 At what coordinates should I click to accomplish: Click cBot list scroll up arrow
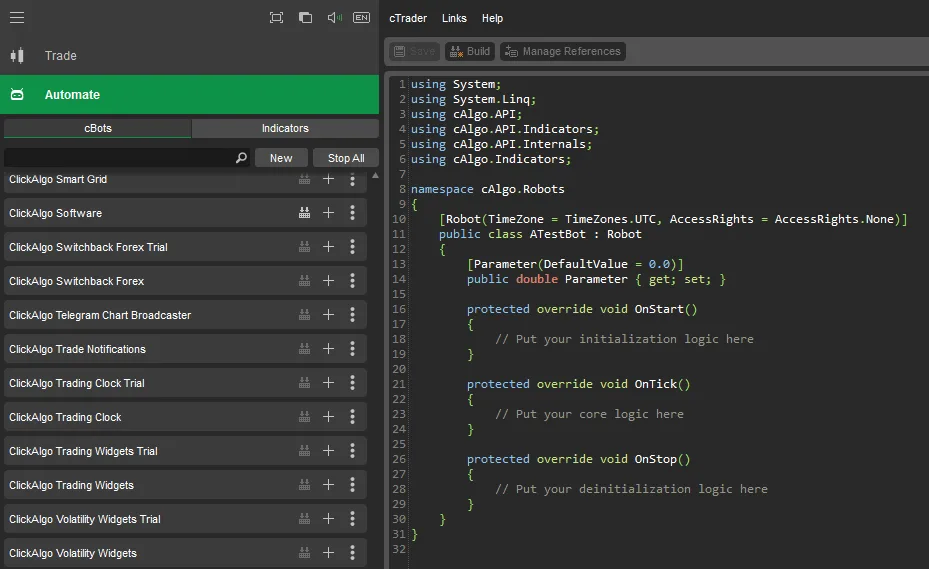[375, 176]
